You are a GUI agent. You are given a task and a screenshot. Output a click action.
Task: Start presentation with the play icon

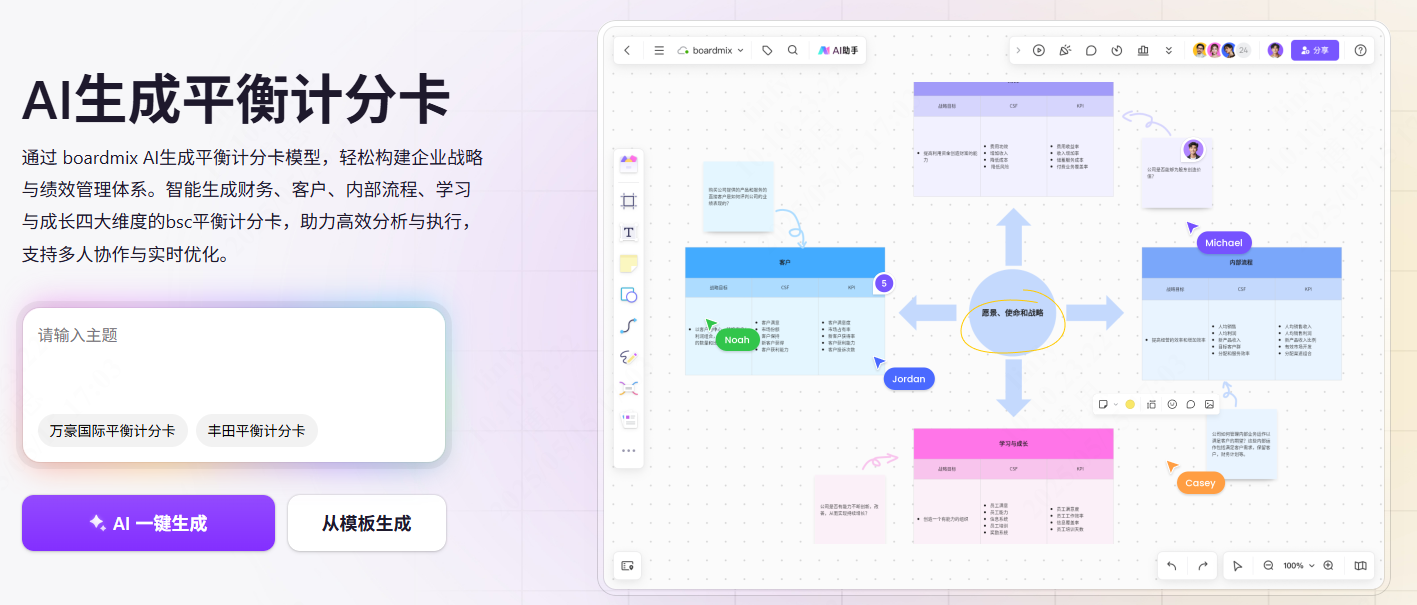click(1039, 50)
